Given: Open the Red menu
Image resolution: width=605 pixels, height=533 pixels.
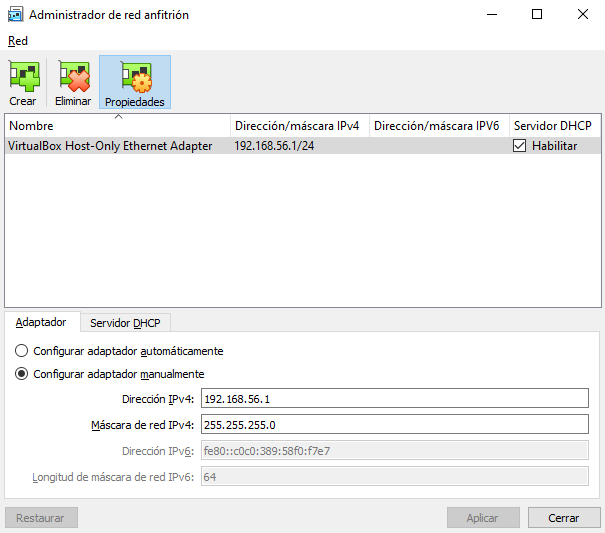Looking at the screenshot, I should [x=18, y=41].
